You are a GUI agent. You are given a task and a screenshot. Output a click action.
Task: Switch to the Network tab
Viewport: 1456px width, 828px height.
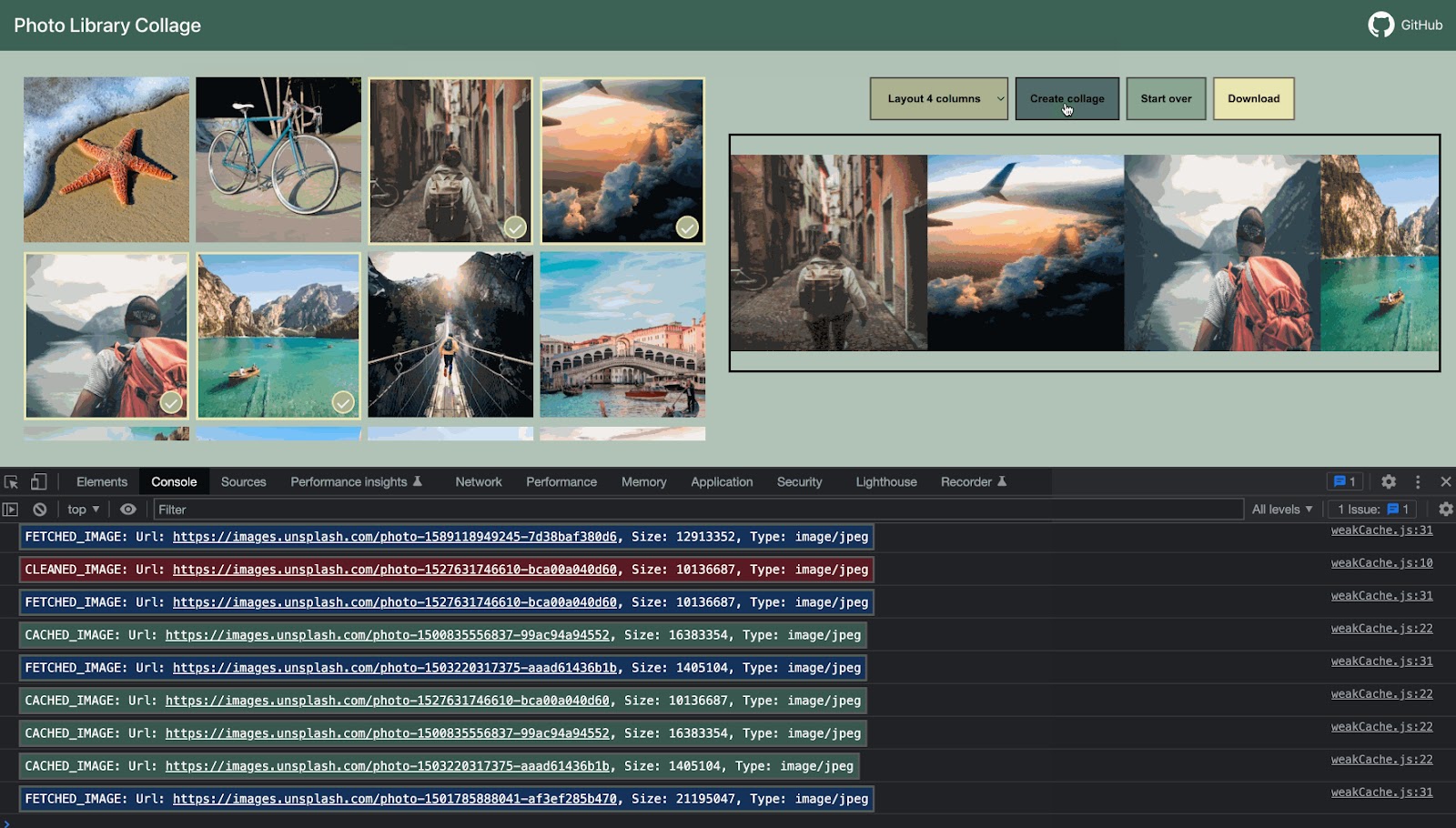[x=478, y=482]
